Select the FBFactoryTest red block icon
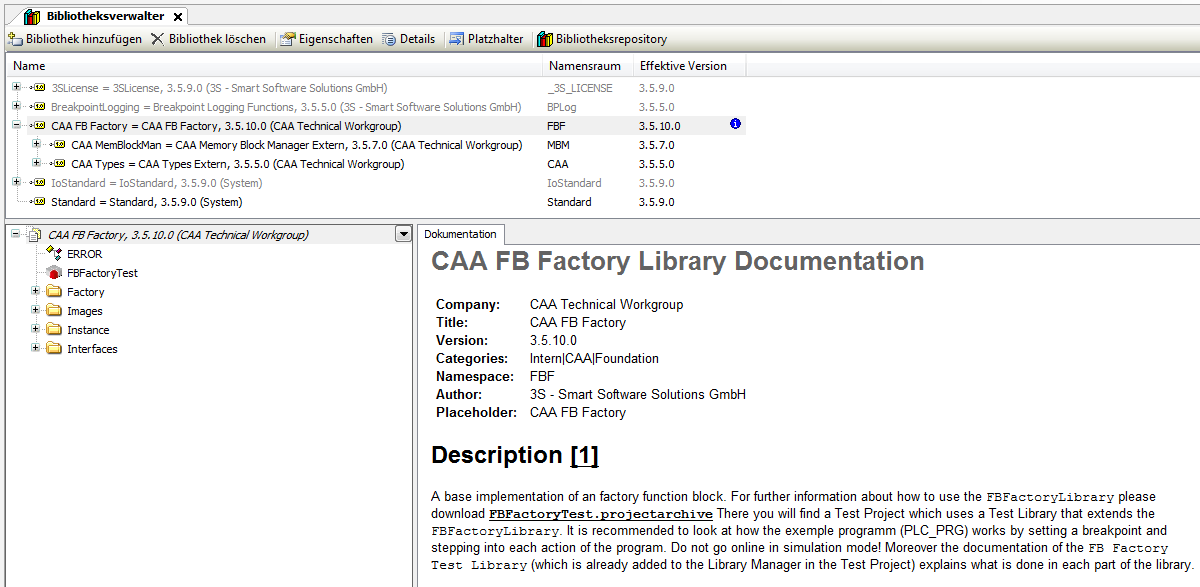The height and width of the screenshot is (587, 1200). pyautogui.click(x=55, y=273)
